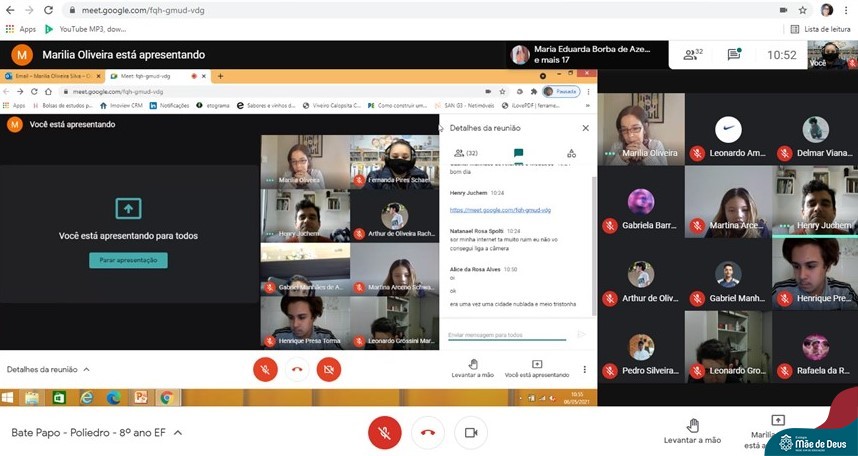Click the red hang up call button
Screen dimensions: 858x456
pos(428,432)
